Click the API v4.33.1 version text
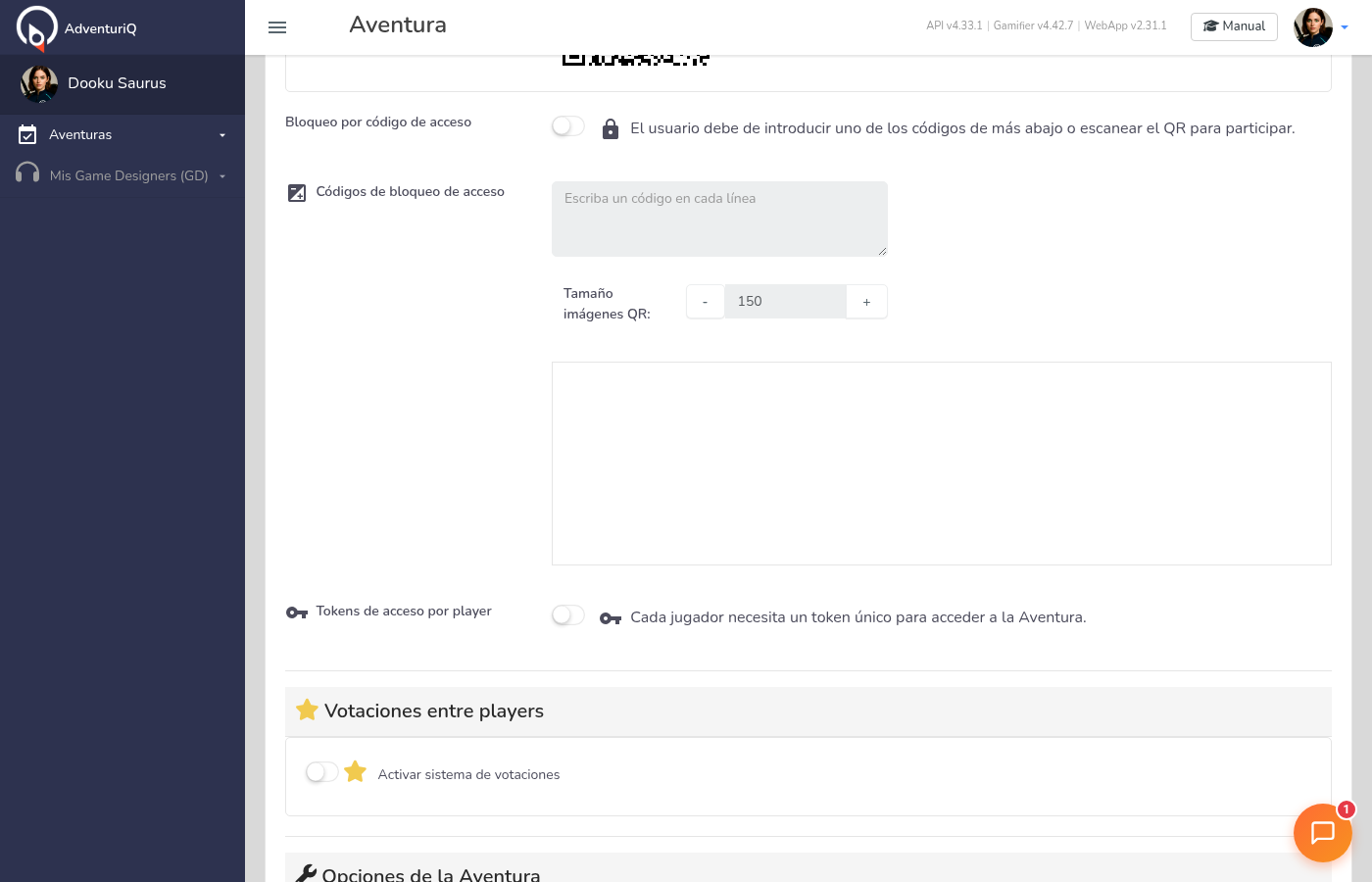This screenshot has width=1372, height=882. [x=954, y=25]
